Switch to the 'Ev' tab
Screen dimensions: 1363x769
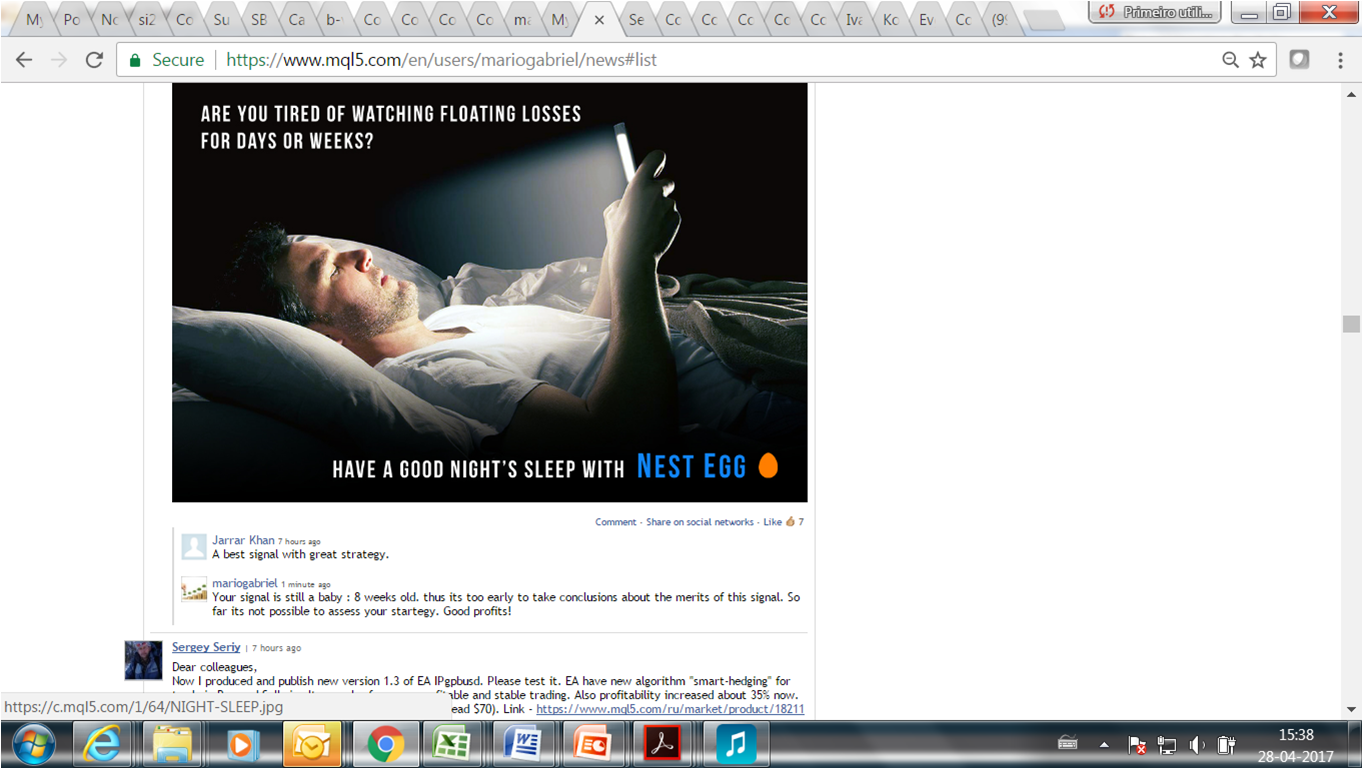927,20
